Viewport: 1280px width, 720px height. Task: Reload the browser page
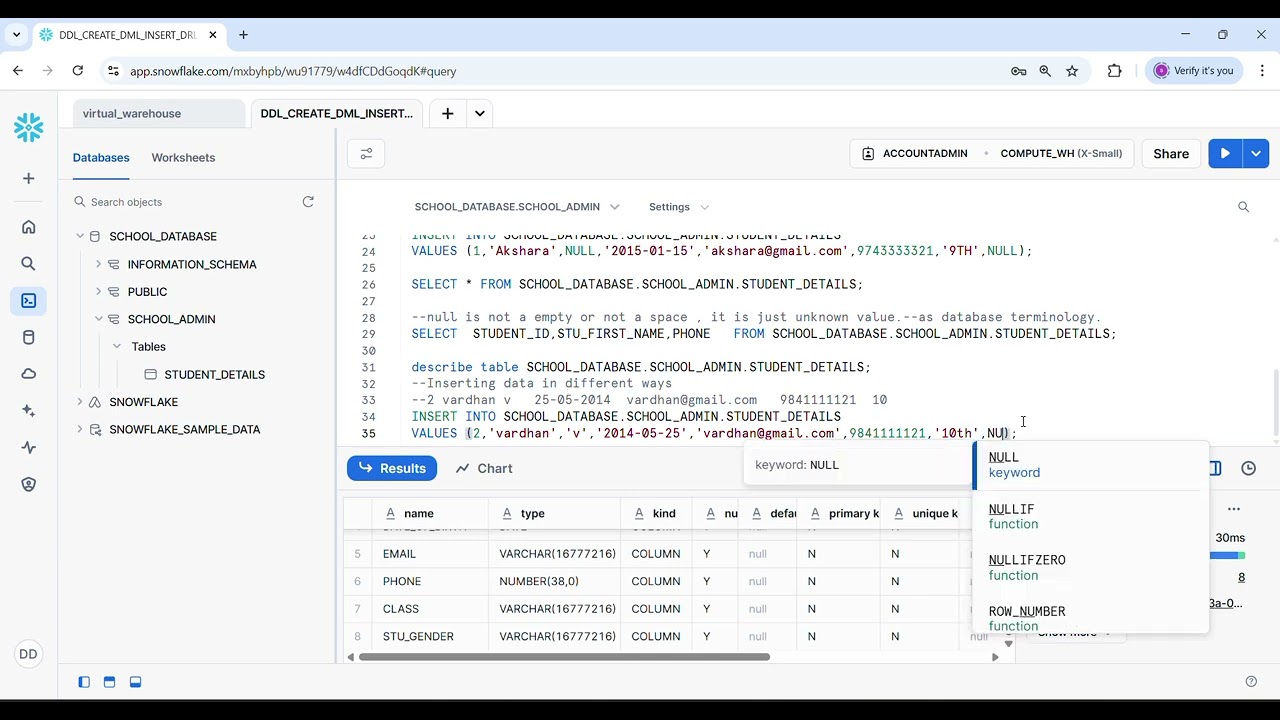point(78,71)
